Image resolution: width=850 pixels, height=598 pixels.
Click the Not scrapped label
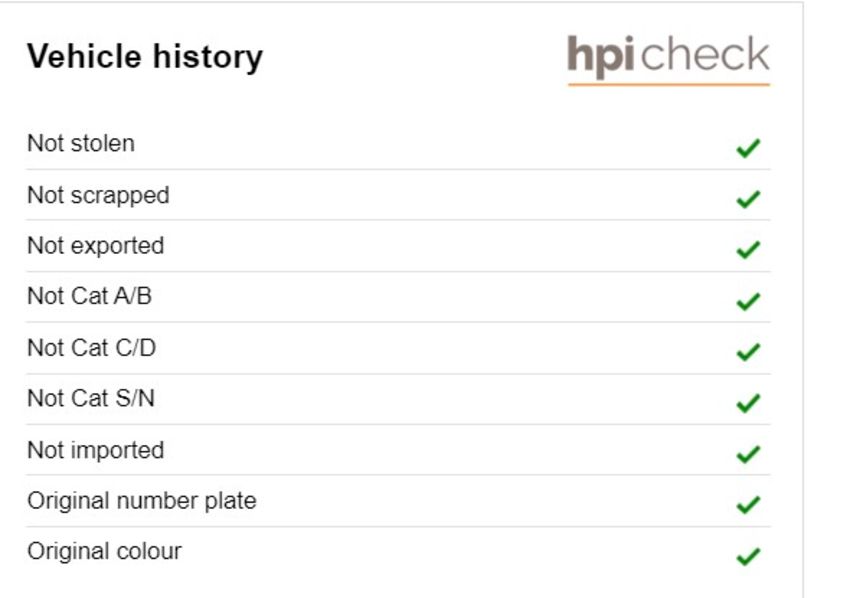98,196
